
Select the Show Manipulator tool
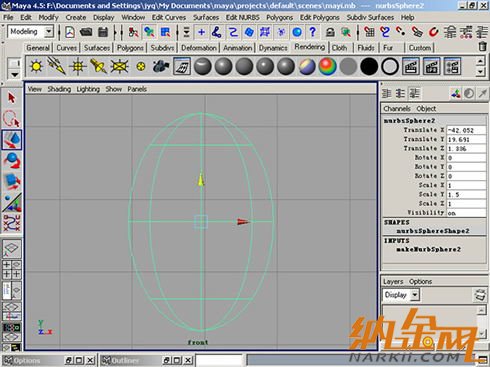point(12,202)
